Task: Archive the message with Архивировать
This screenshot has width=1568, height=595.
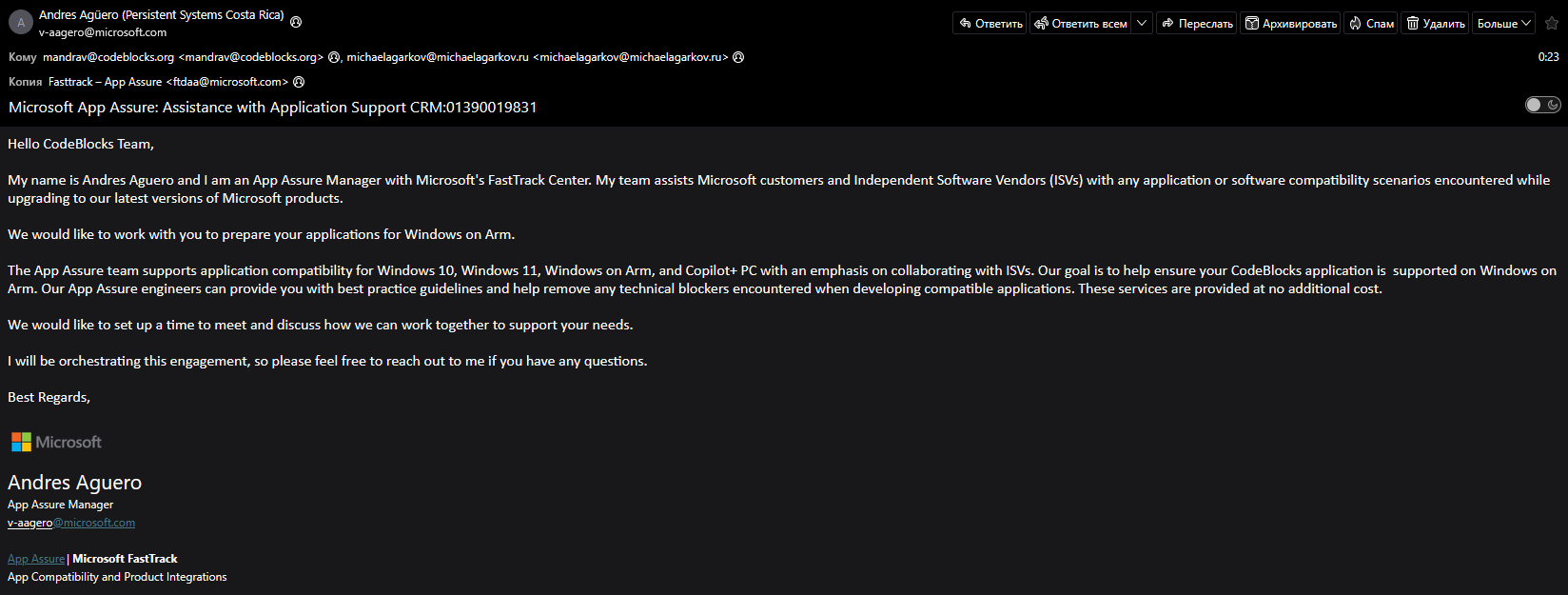Action: pos(1291,23)
